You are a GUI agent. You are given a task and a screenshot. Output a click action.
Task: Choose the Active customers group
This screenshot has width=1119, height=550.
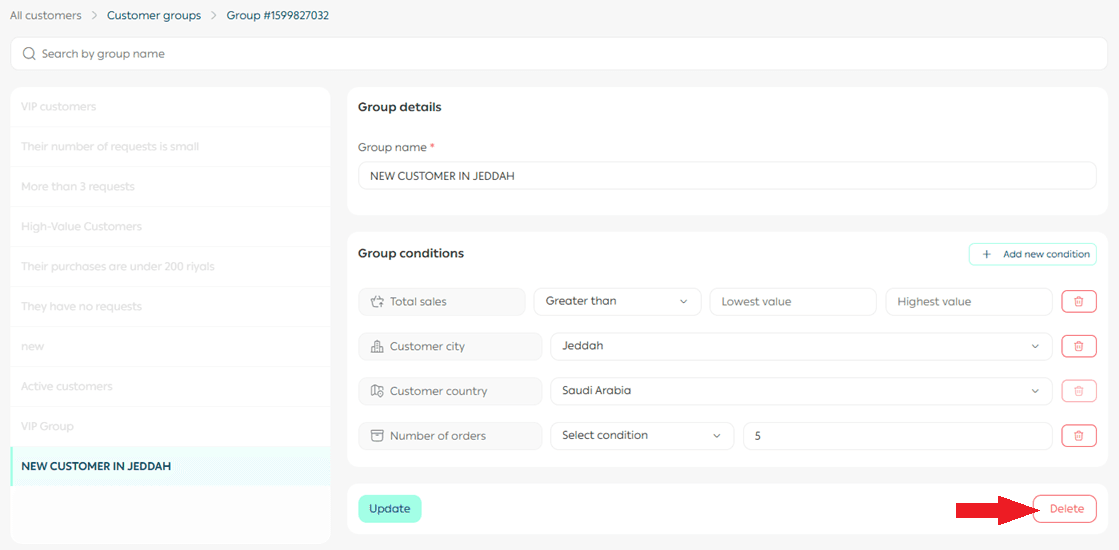tap(67, 387)
